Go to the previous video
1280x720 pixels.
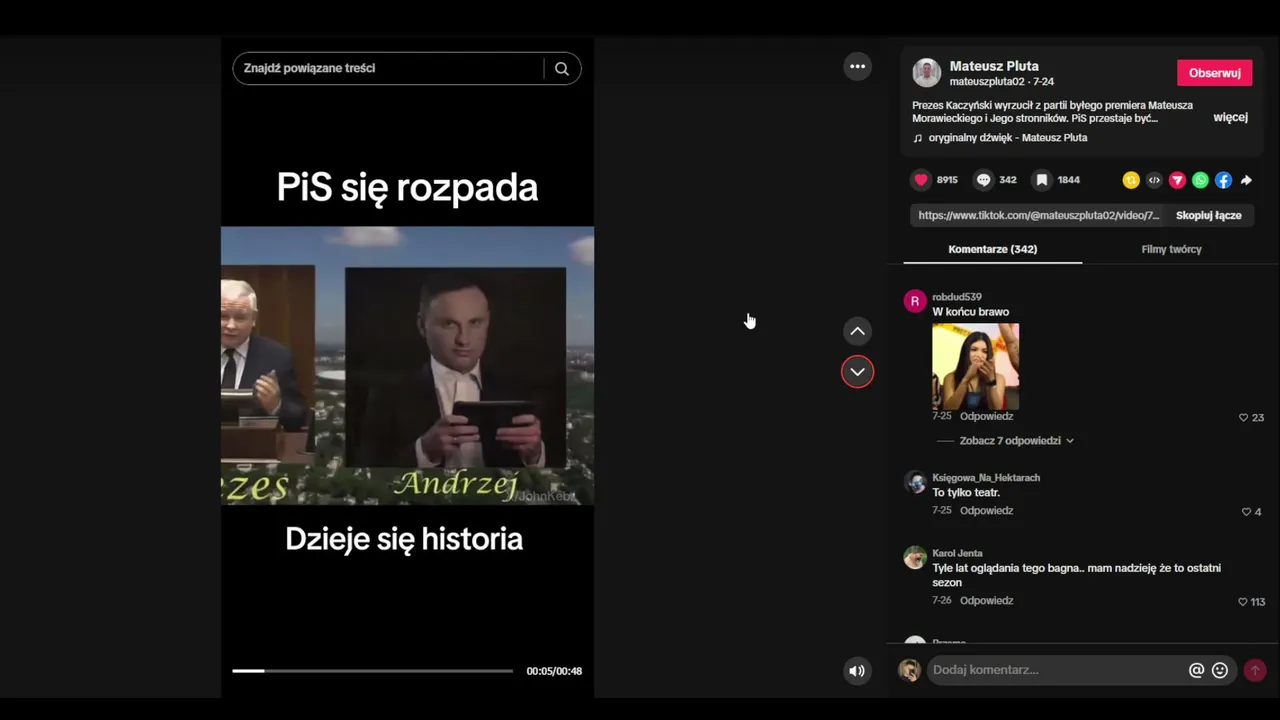coord(857,331)
